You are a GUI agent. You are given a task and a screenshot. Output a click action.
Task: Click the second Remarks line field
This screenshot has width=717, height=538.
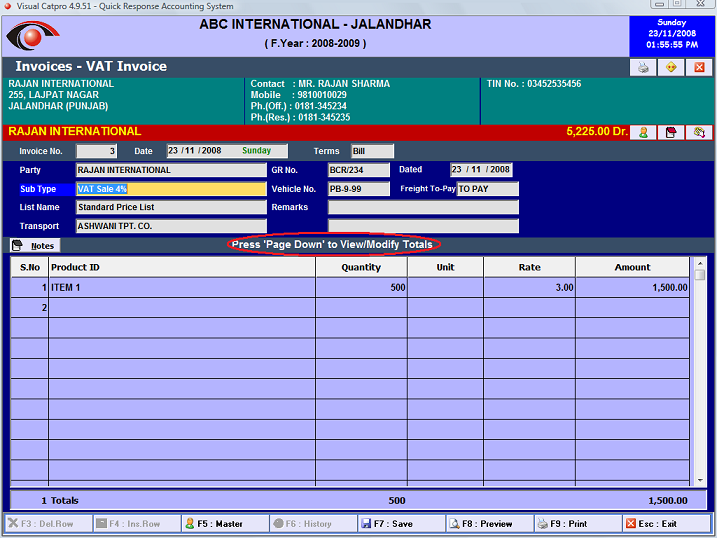(x=423, y=226)
